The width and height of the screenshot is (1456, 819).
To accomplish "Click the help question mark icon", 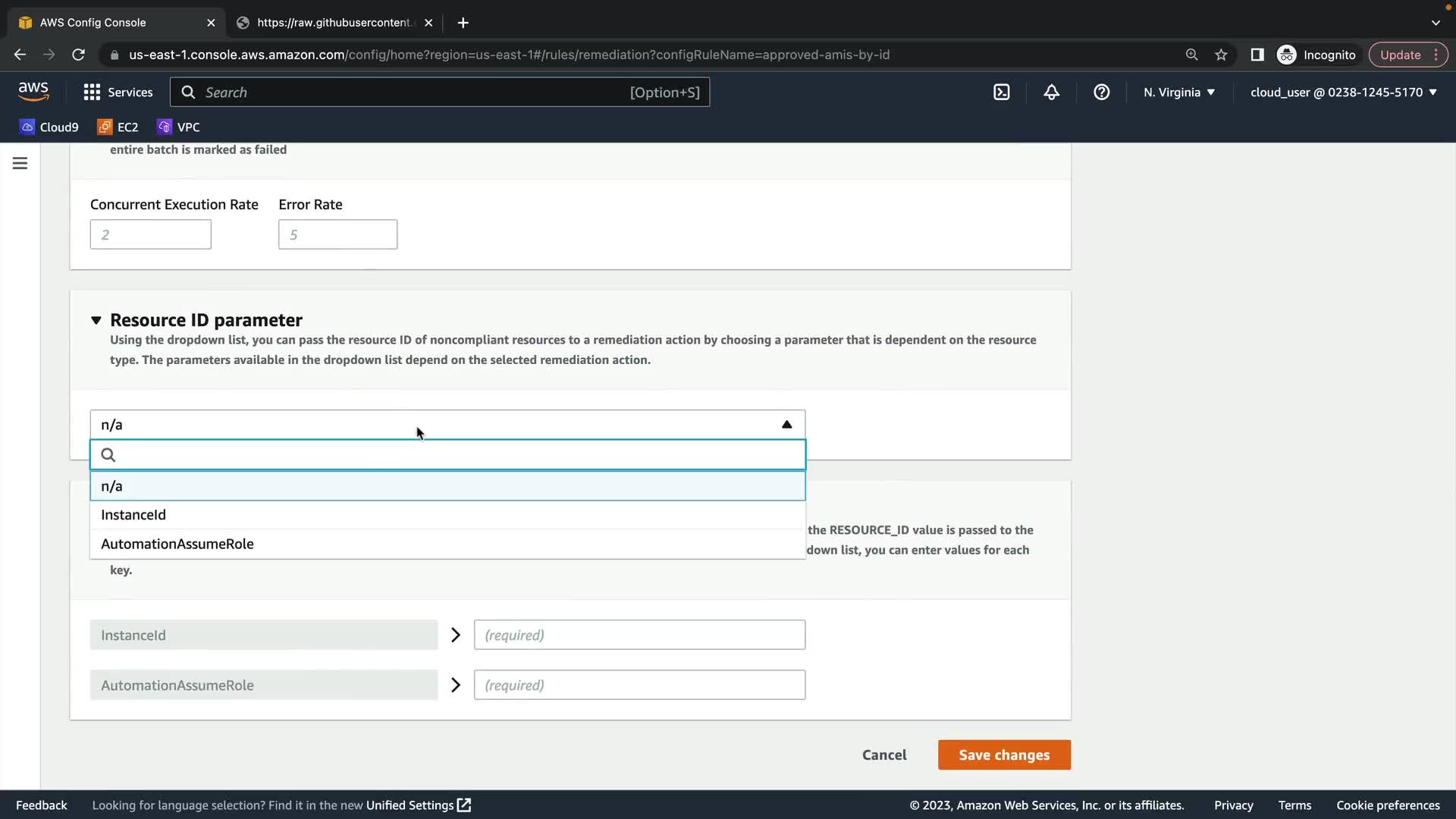I will click(x=1101, y=92).
